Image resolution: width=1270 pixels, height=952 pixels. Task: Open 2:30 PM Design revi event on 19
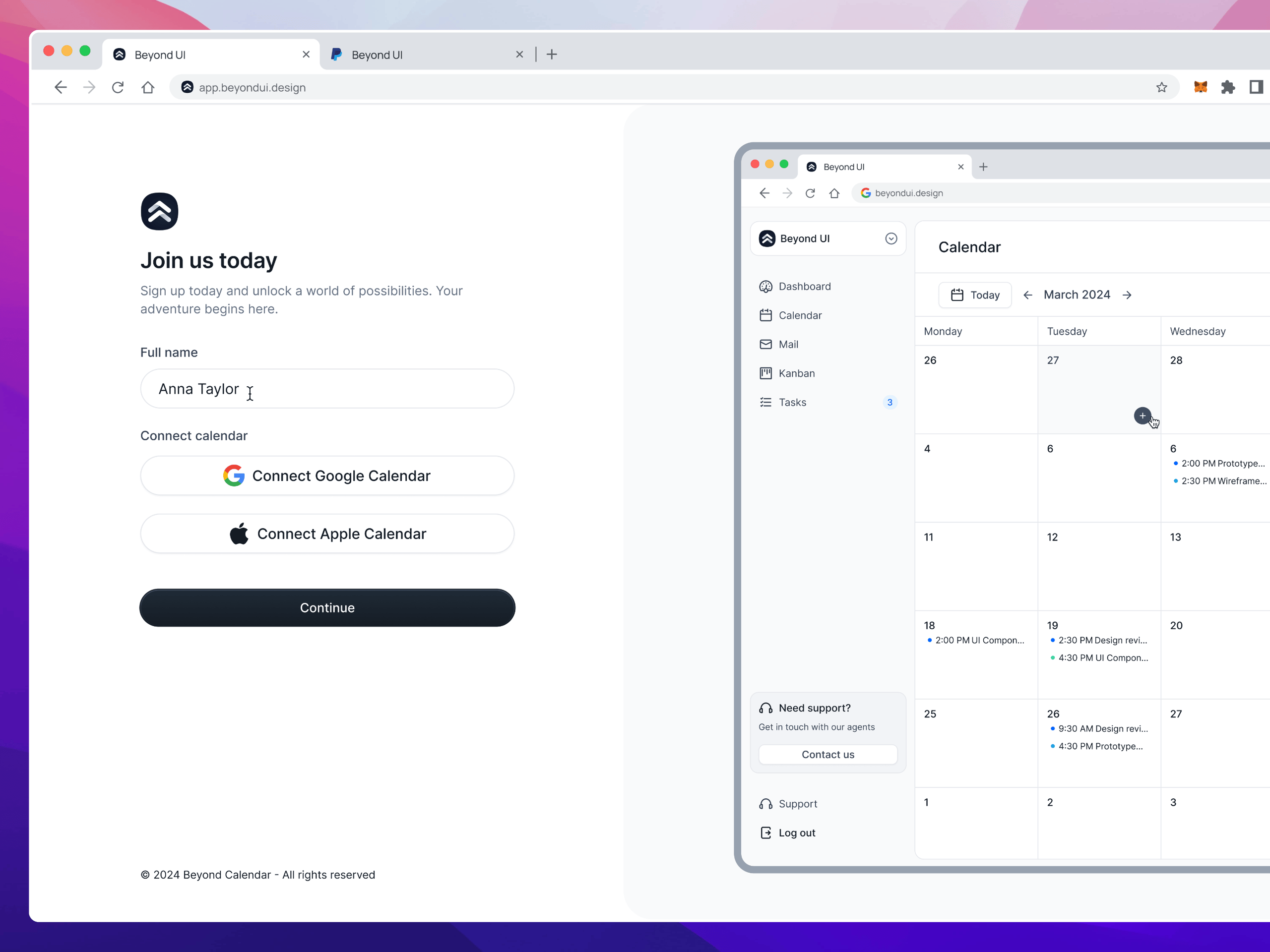pos(1098,641)
